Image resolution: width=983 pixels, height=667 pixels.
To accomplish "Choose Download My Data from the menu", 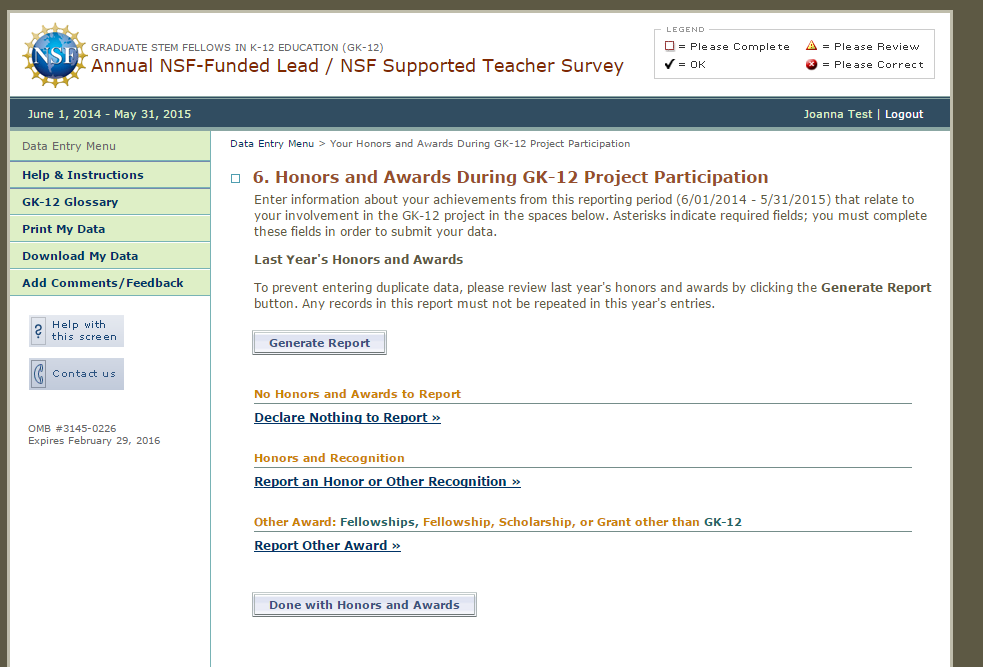I will 80,256.
